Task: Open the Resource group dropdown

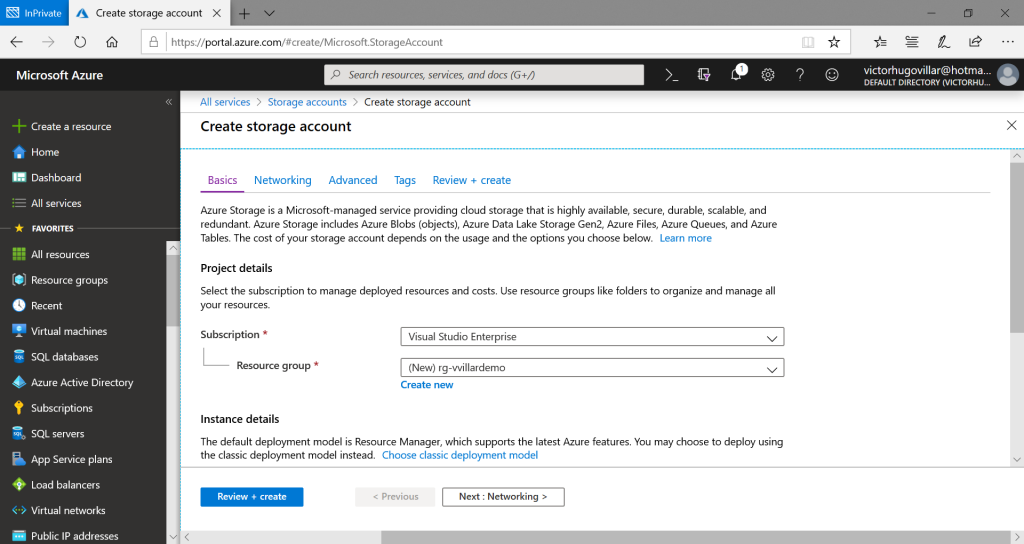Action: (592, 368)
